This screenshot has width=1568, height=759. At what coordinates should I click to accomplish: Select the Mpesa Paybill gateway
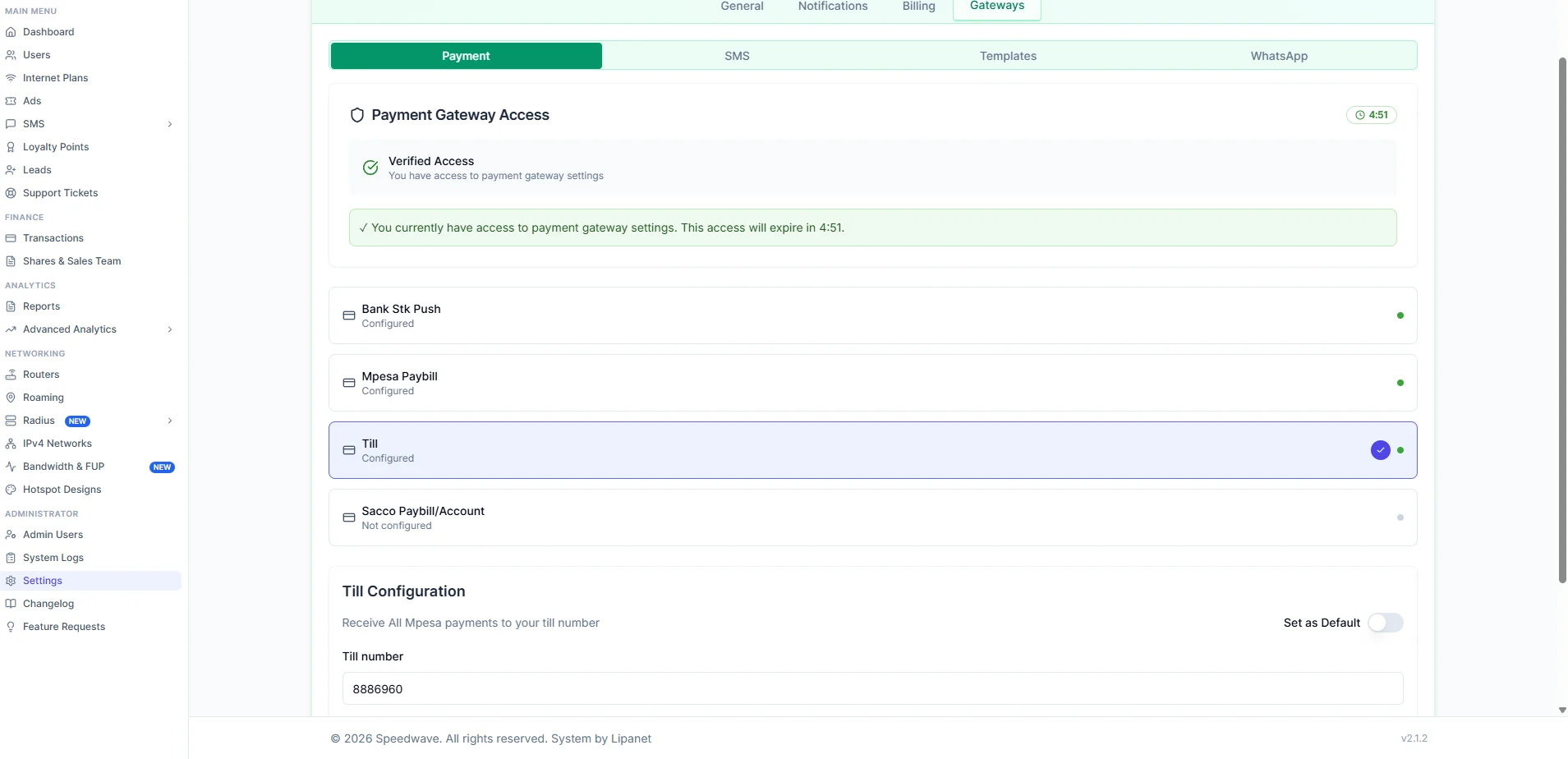[x=872, y=383]
